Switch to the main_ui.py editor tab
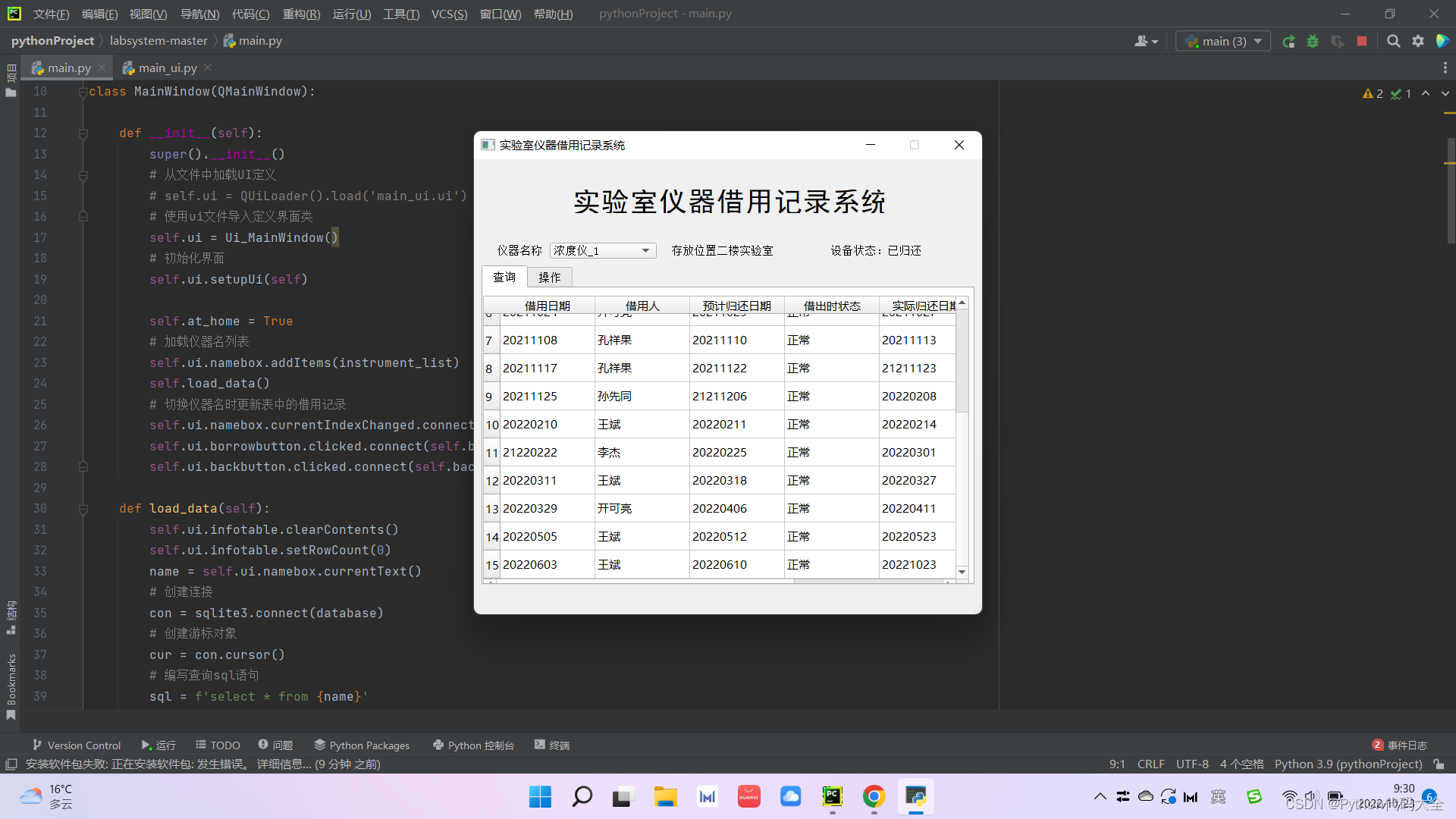The image size is (1456, 819). 167,68
